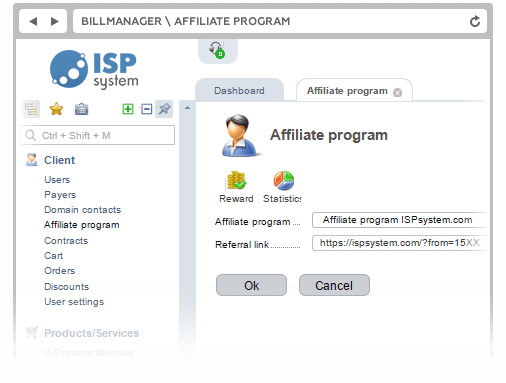
Task: Click the ISPsystem logo
Action: click(x=94, y=70)
